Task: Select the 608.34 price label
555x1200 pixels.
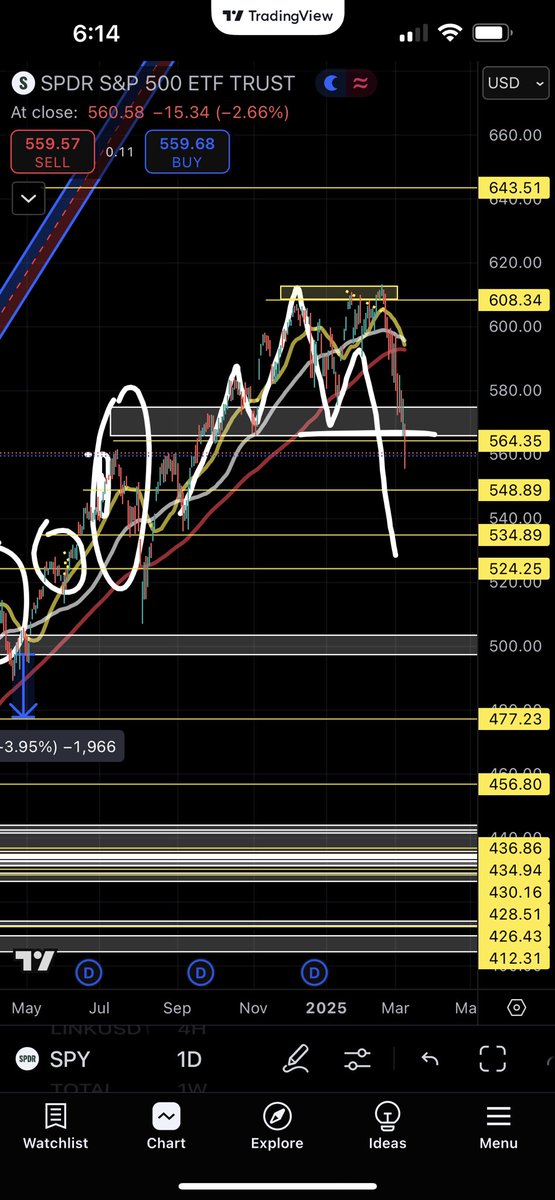Action: (516, 299)
